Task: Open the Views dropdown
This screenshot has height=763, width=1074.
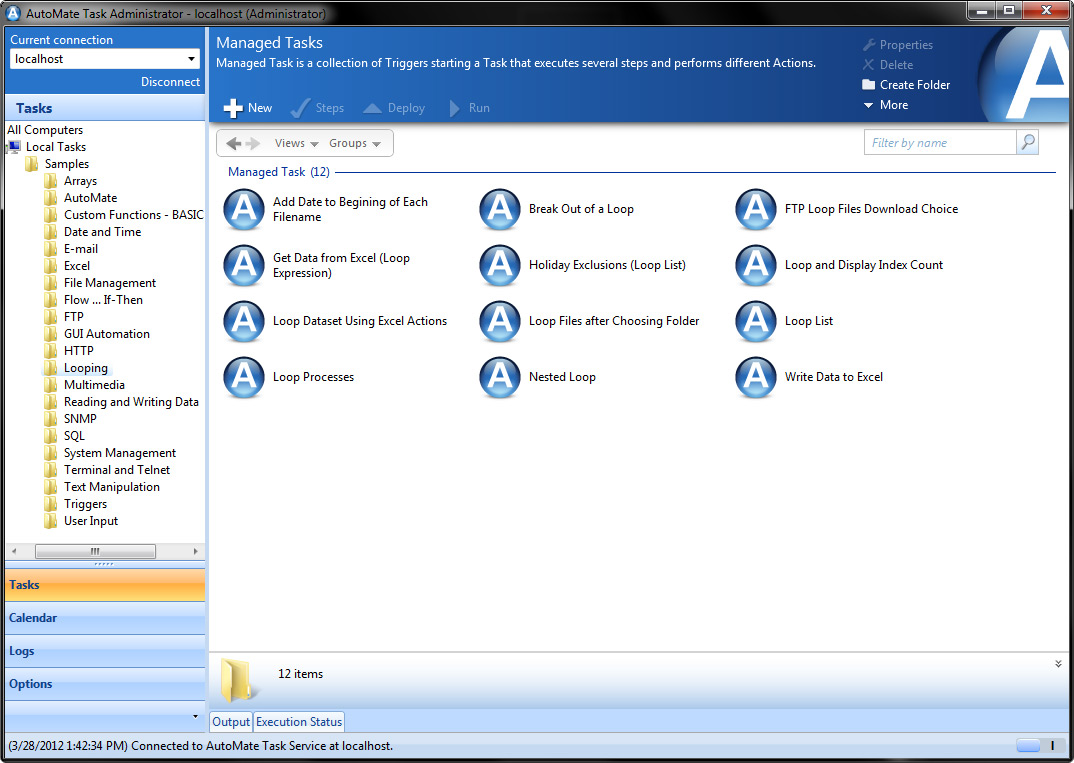Action: pyautogui.click(x=297, y=143)
